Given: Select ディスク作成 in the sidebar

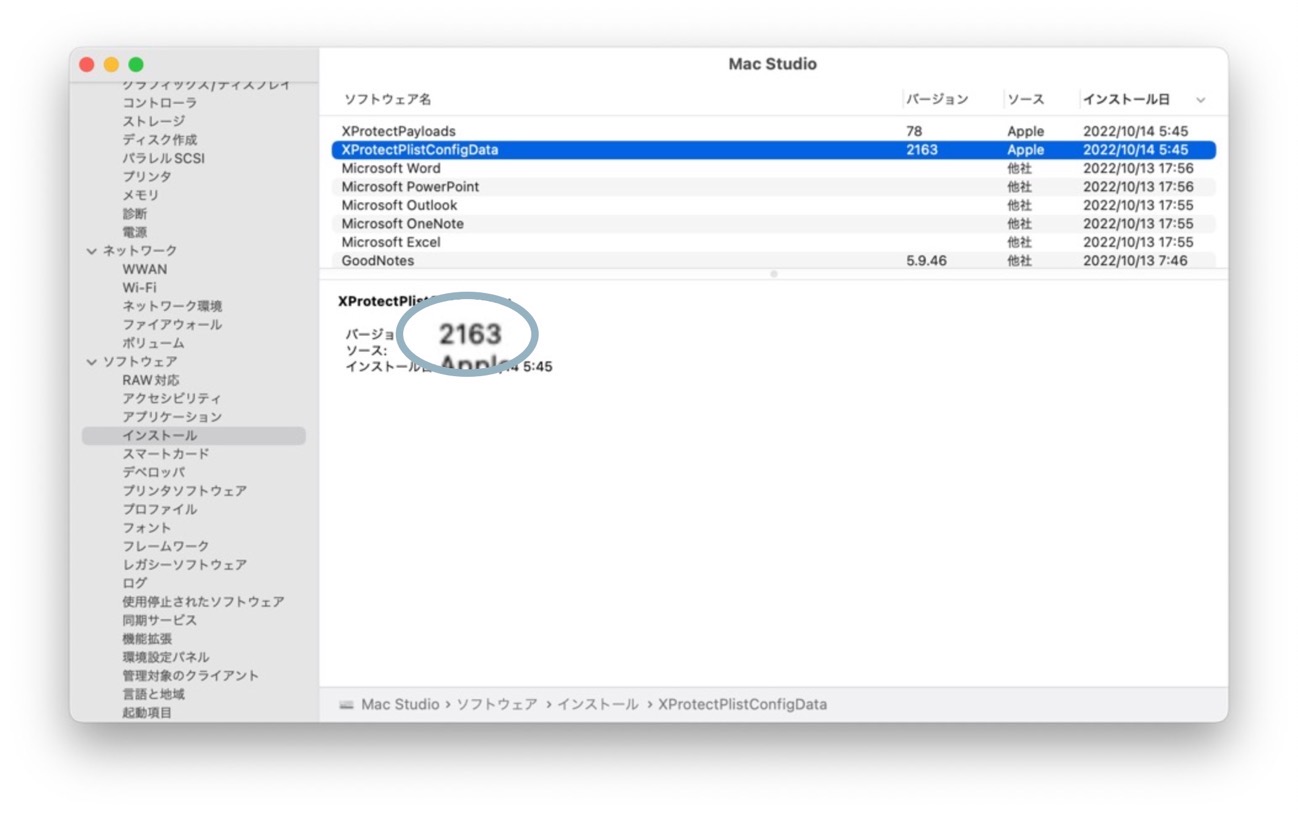Looking at the screenshot, I should pos(160,140).
